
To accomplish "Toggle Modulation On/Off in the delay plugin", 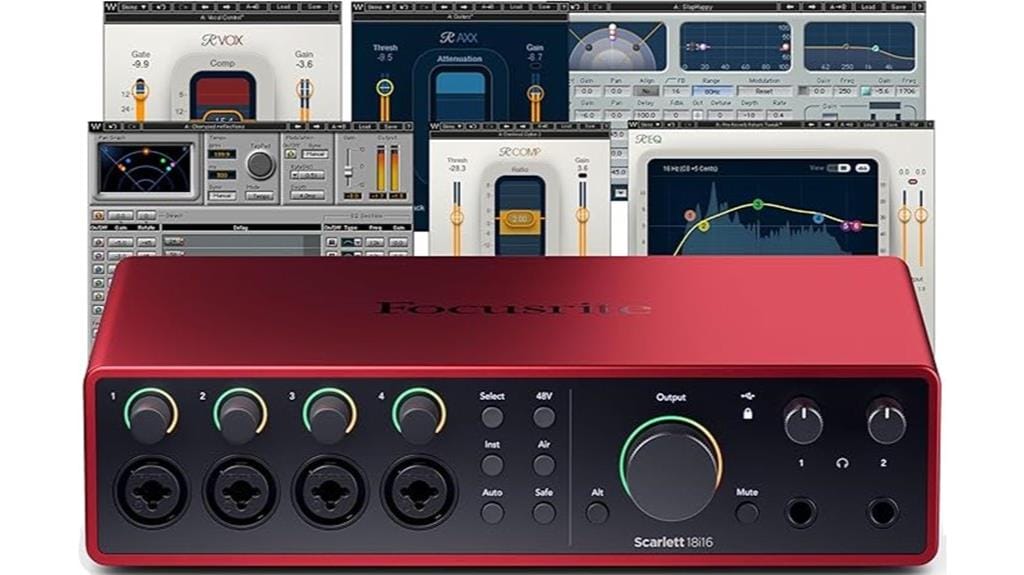I will point(291,154).
